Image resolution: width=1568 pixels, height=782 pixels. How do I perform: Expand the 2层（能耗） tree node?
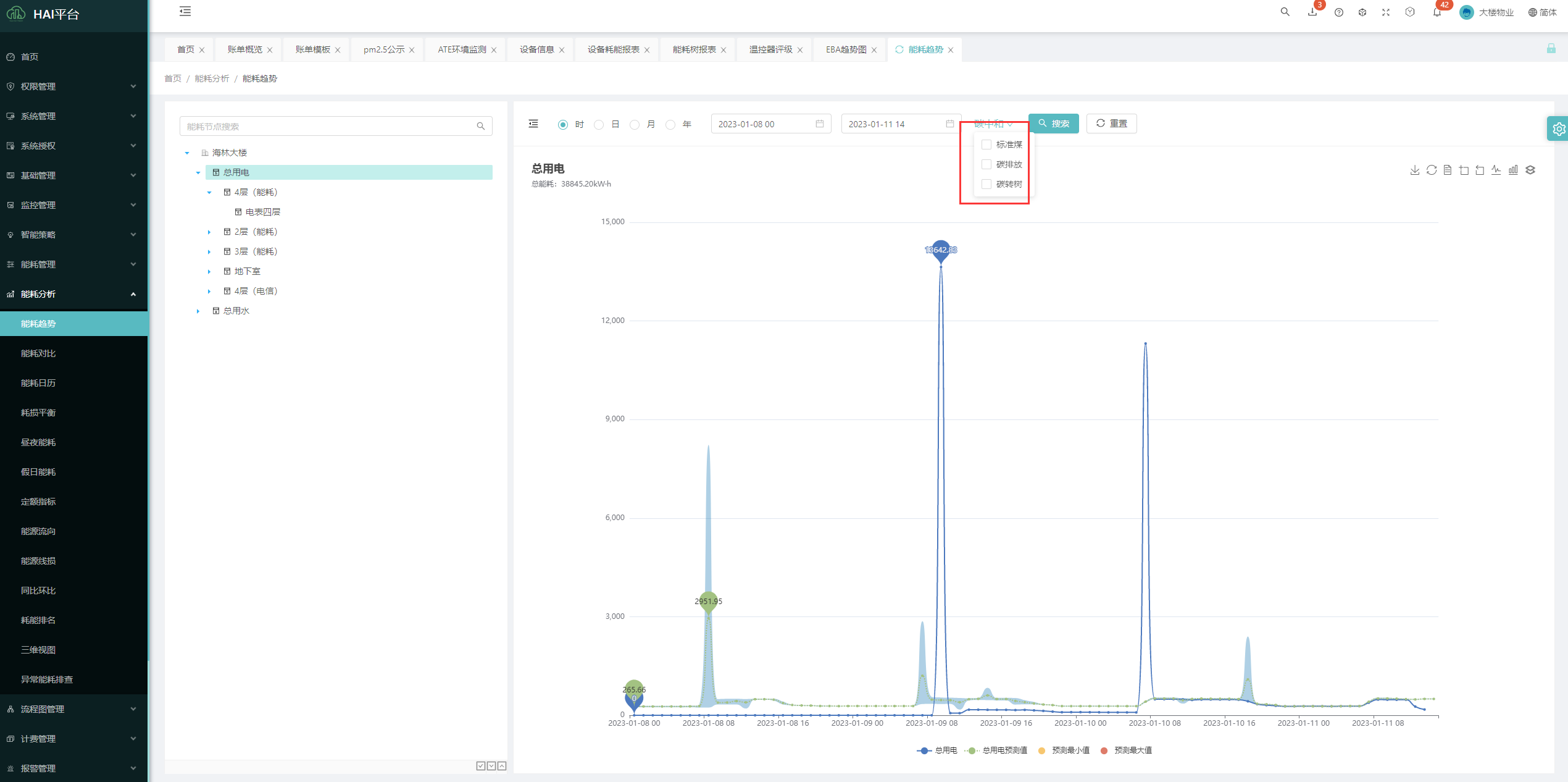pyautogui.click(x=209, y=232)
